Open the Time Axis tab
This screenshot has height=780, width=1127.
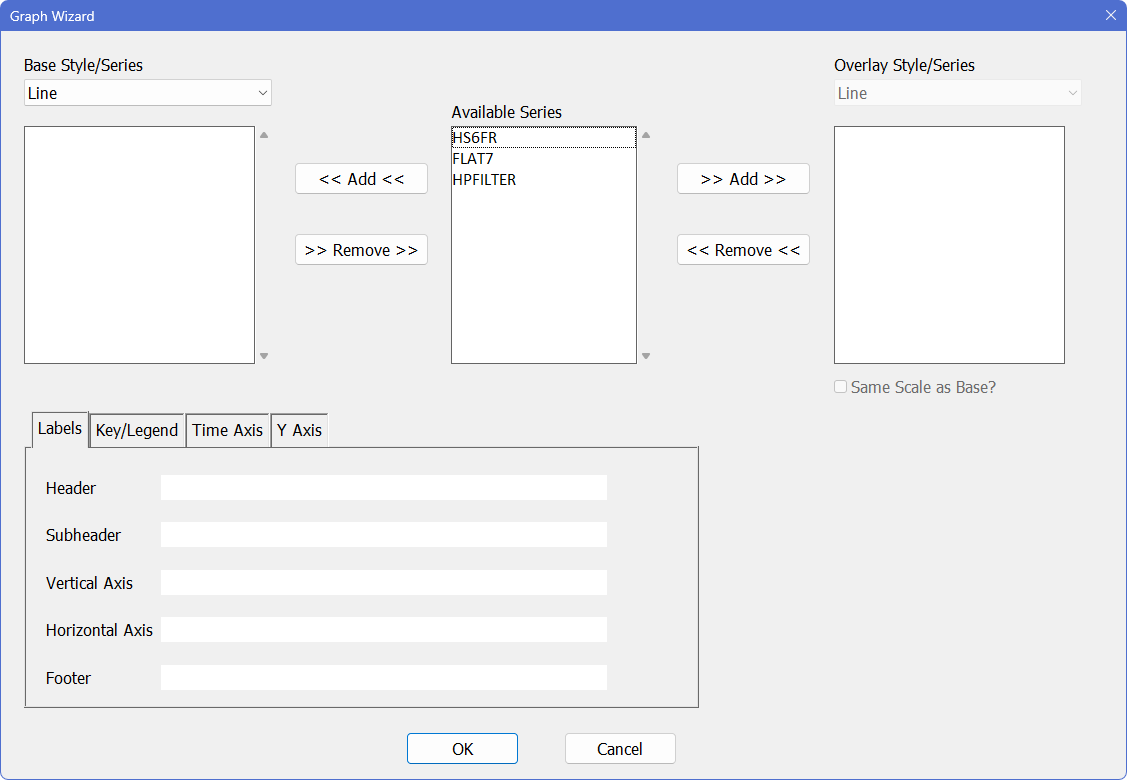point(227,430)
